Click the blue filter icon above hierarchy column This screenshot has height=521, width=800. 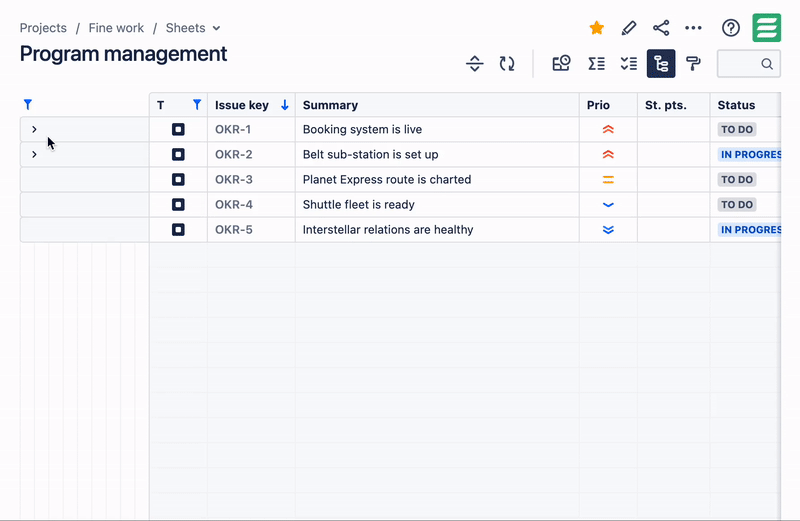pos(28,105)
